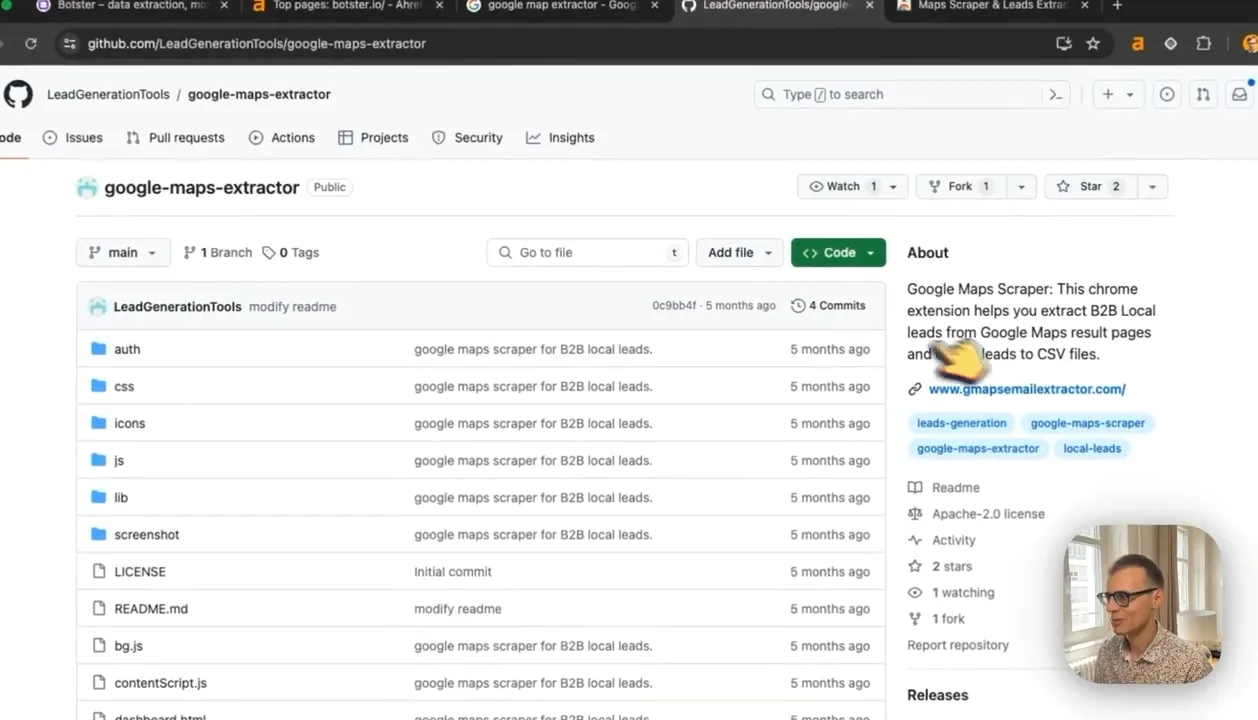This screenshot has width=1258, height=720.
Task: Open the notifications inbox icon
Action: [x=1240, y=95]
